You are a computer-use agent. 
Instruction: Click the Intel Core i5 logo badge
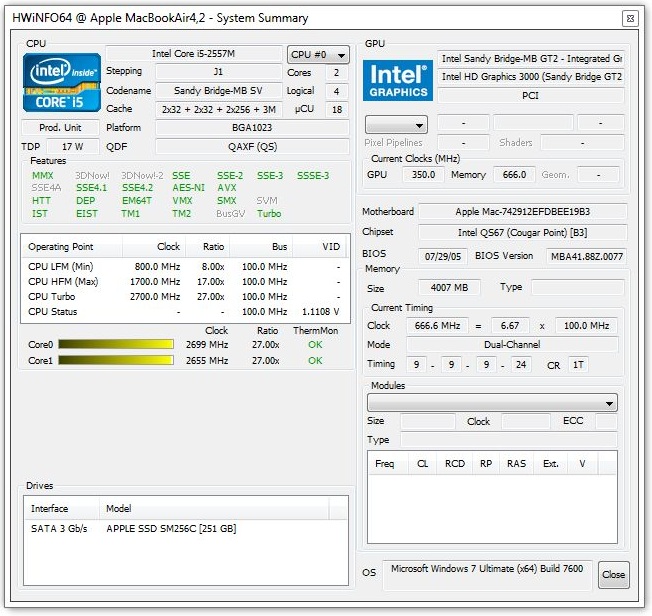coord(62,82)
